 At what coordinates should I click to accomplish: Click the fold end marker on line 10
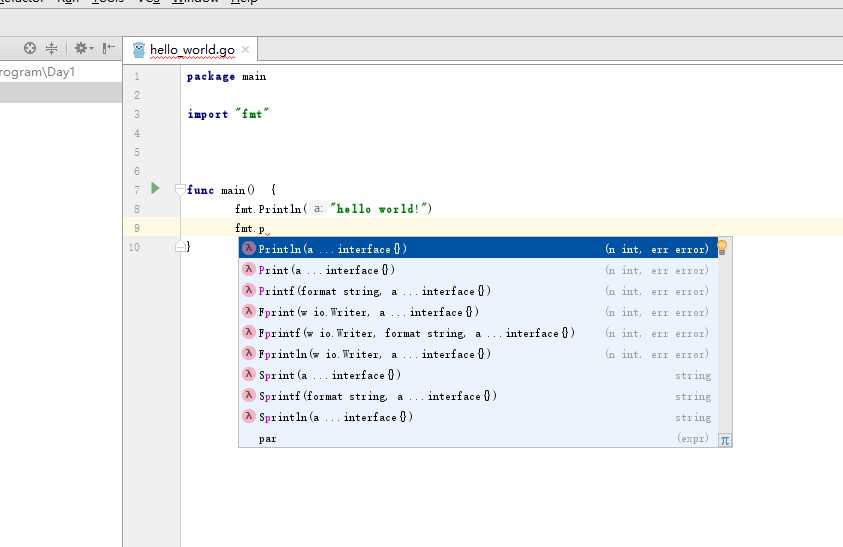[180, 247]
